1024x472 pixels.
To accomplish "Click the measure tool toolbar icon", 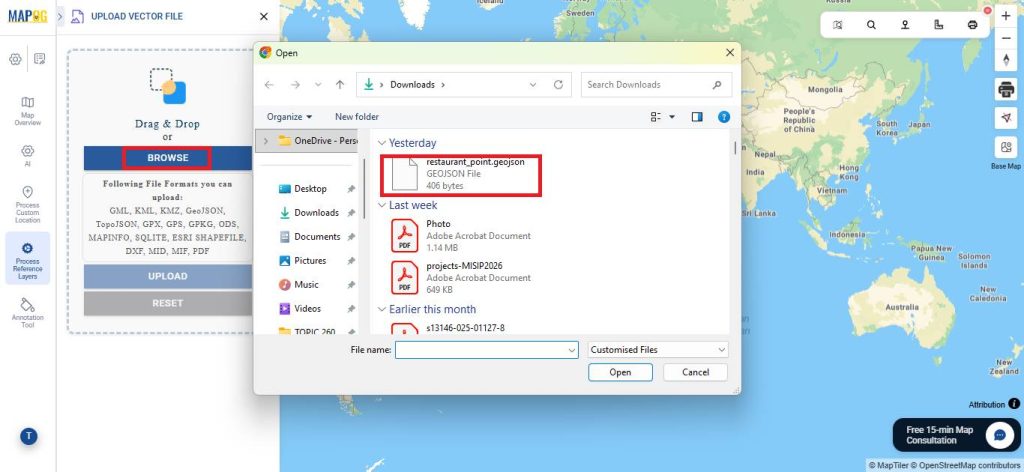I will coord(938,25).
